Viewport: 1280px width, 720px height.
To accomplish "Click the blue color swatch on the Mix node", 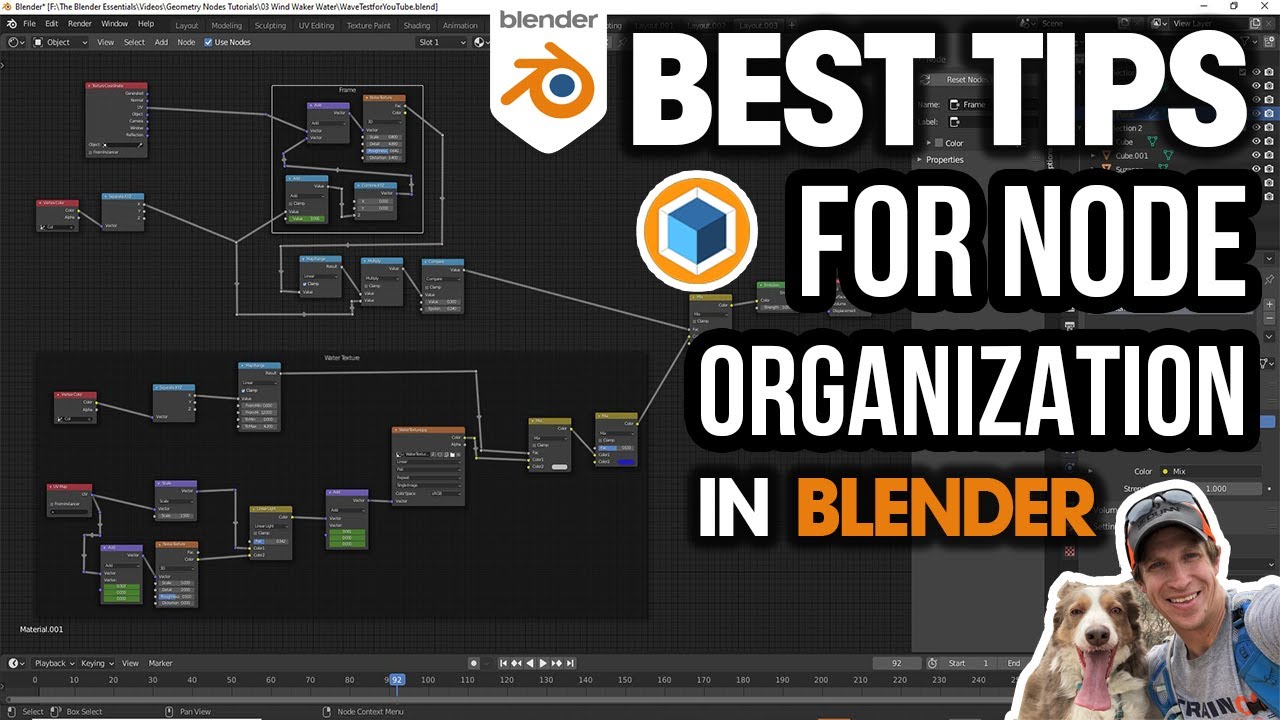I will pos(626,462).
